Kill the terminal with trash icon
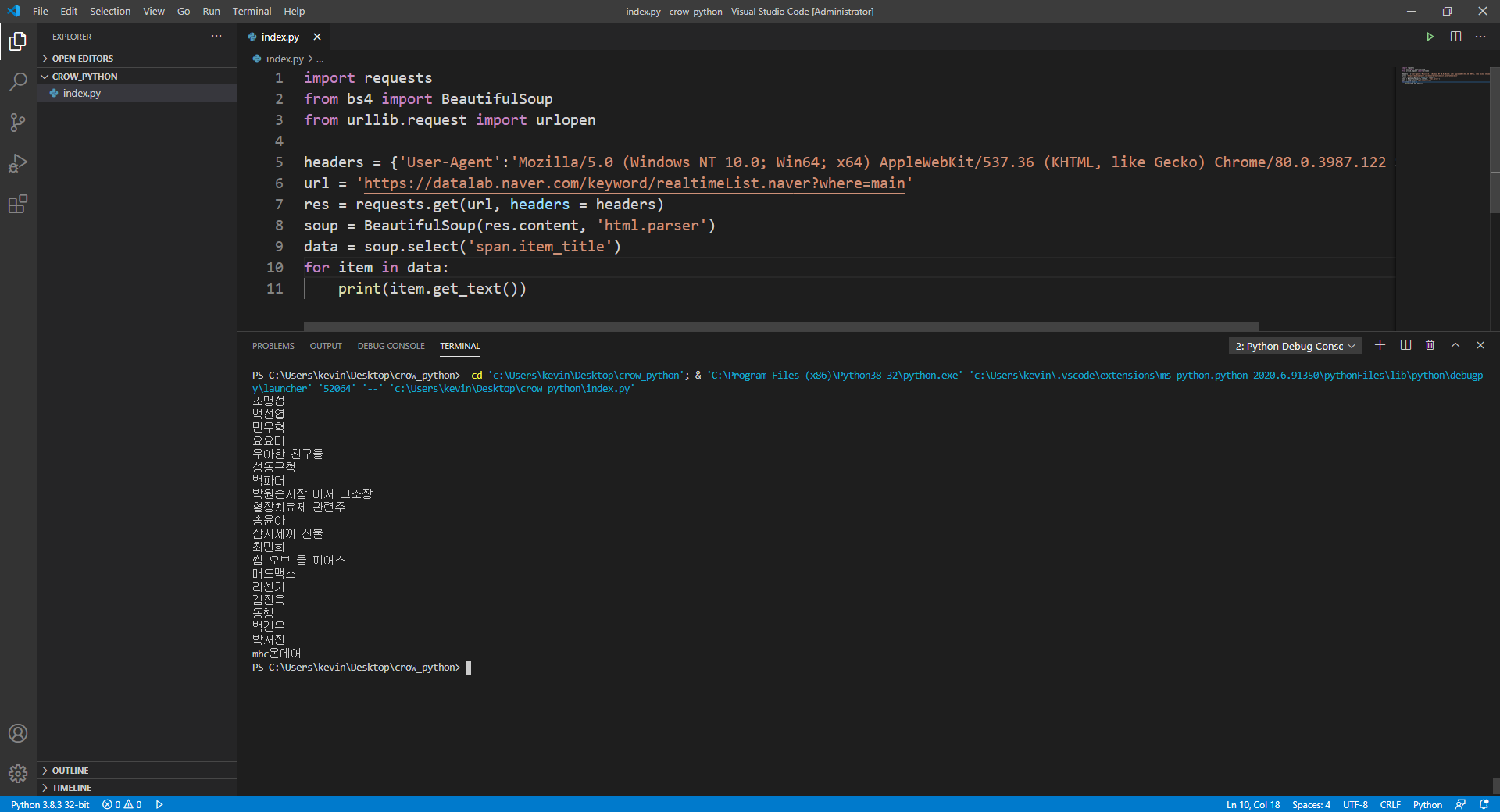Image resolution: width=1500 pixels, height=812 pixels. click(x=1430, y=345)
